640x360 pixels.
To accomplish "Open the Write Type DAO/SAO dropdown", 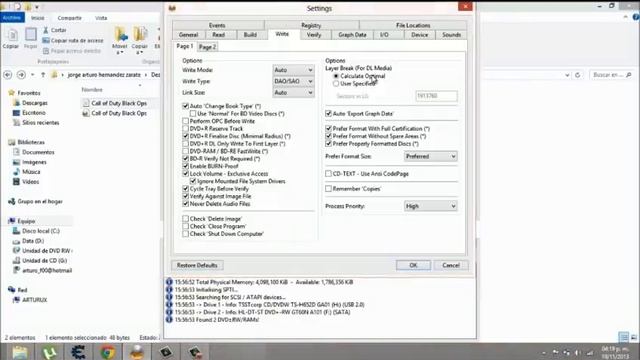I will tap(293, 81).
